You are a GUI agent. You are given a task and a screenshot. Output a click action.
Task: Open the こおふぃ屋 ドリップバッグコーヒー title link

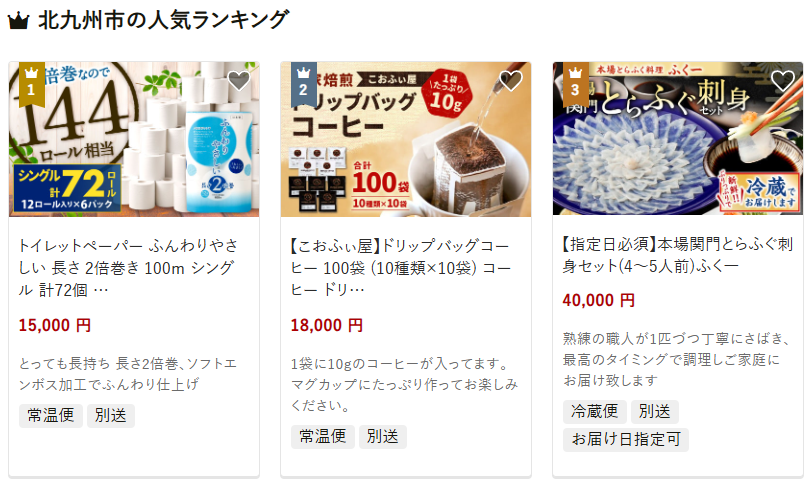400,267
